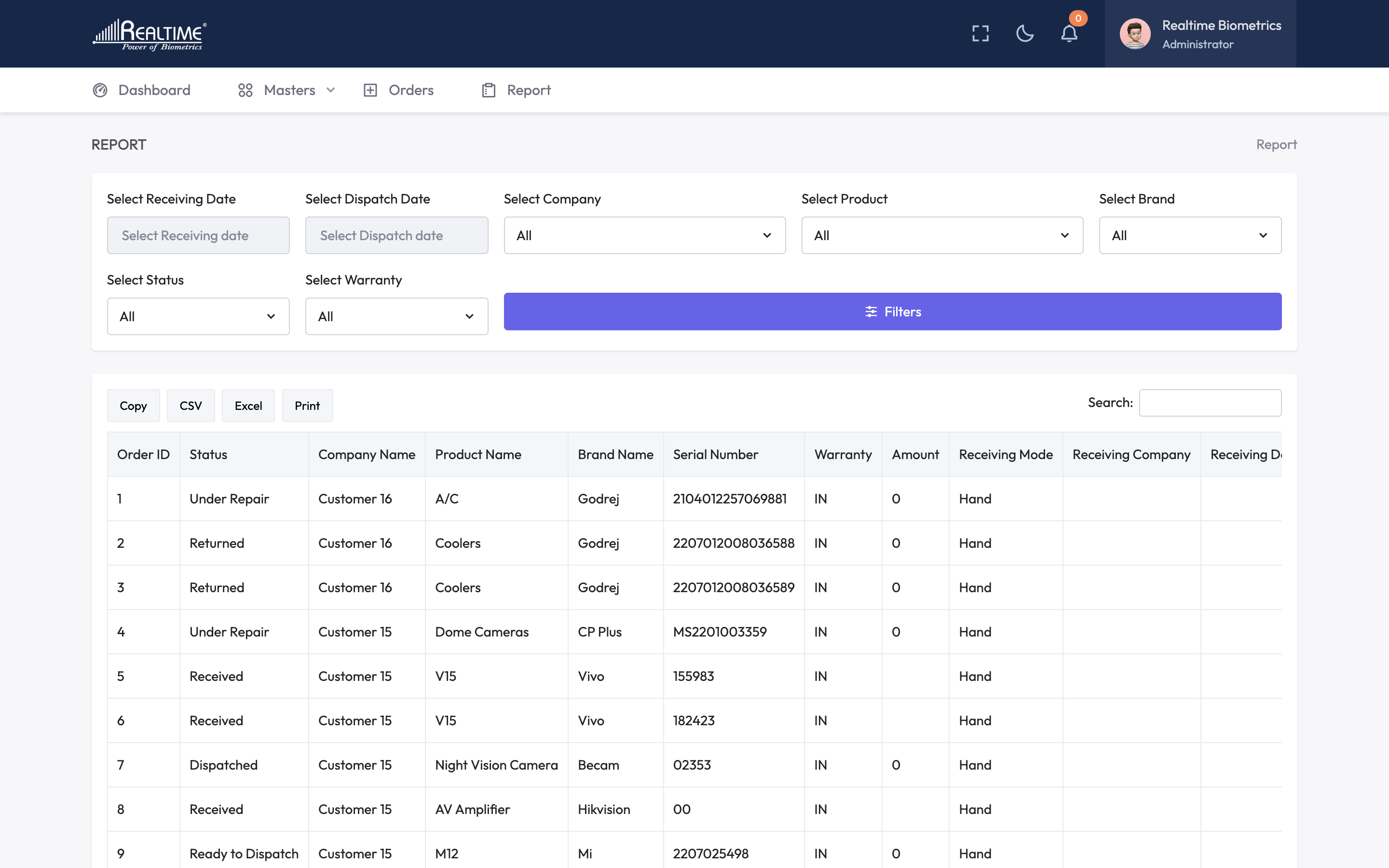1389x868 pixels.
Task: Click the Select Receiving date field
Action: coord(198,235)
